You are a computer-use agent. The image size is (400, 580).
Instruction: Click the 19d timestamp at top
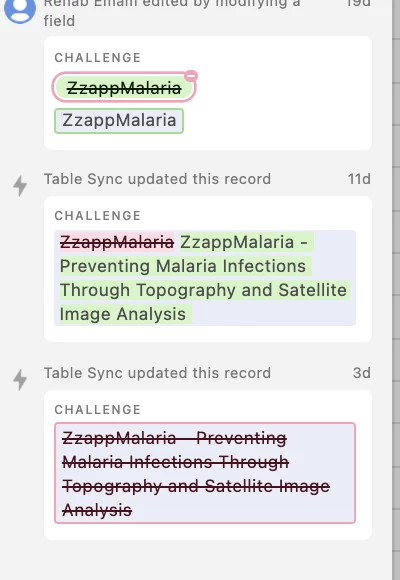point(358,3)
